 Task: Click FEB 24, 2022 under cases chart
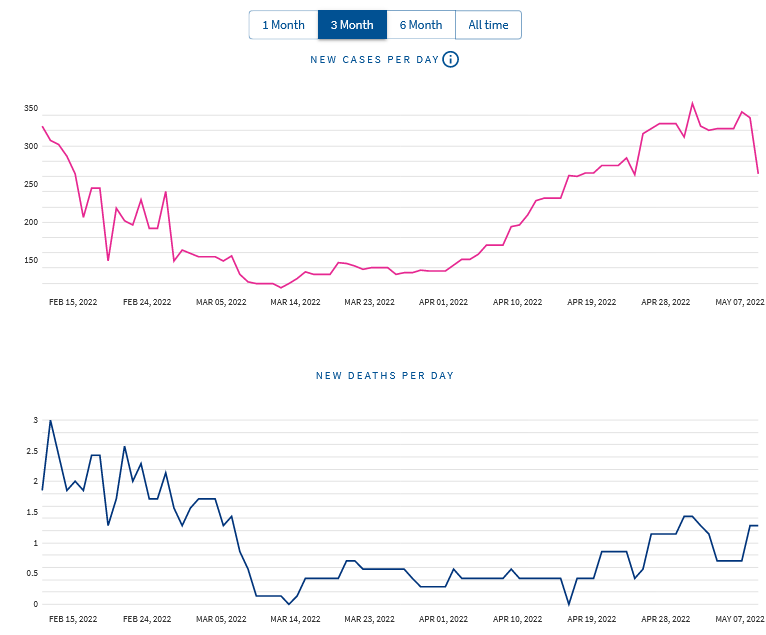pyautogui.click(x=147, y=302)
